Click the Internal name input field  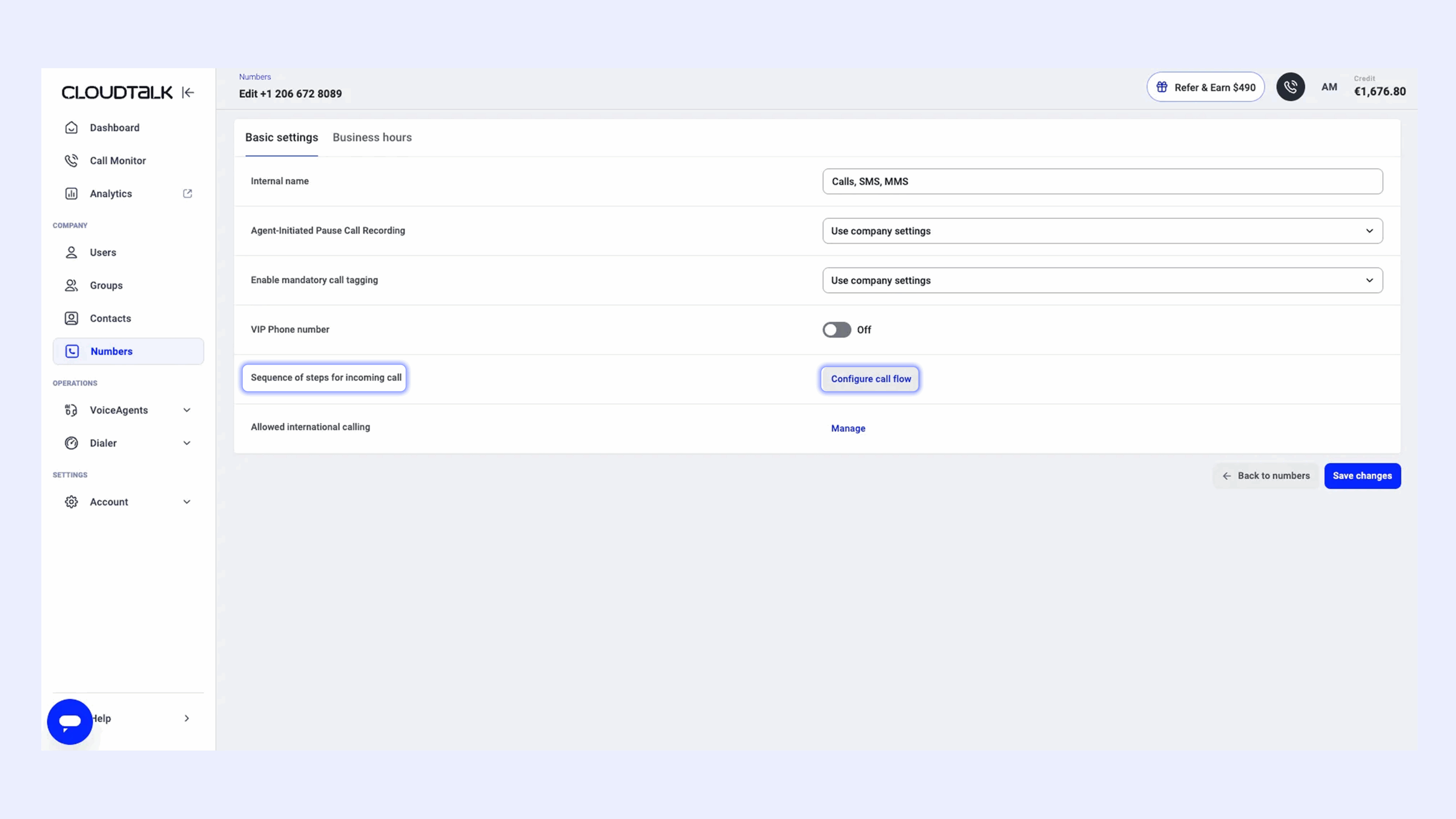[1102, 181]
